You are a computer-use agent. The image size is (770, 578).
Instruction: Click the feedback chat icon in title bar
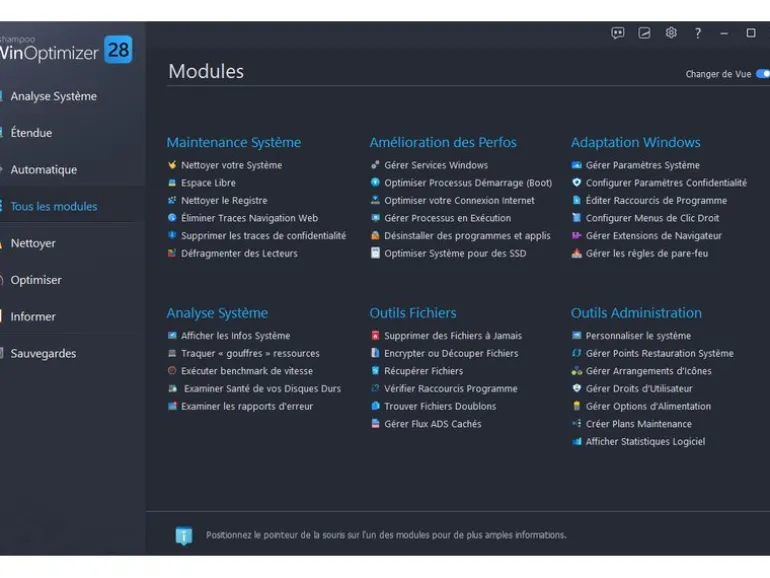(617, 33)
